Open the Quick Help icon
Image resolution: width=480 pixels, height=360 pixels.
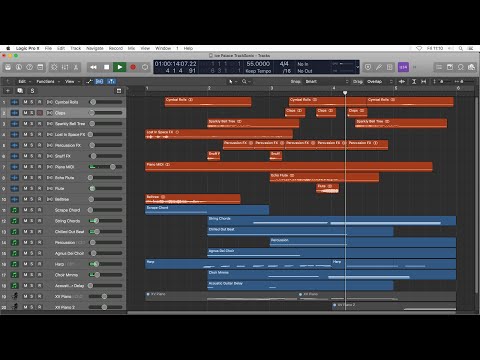point(29,67)
